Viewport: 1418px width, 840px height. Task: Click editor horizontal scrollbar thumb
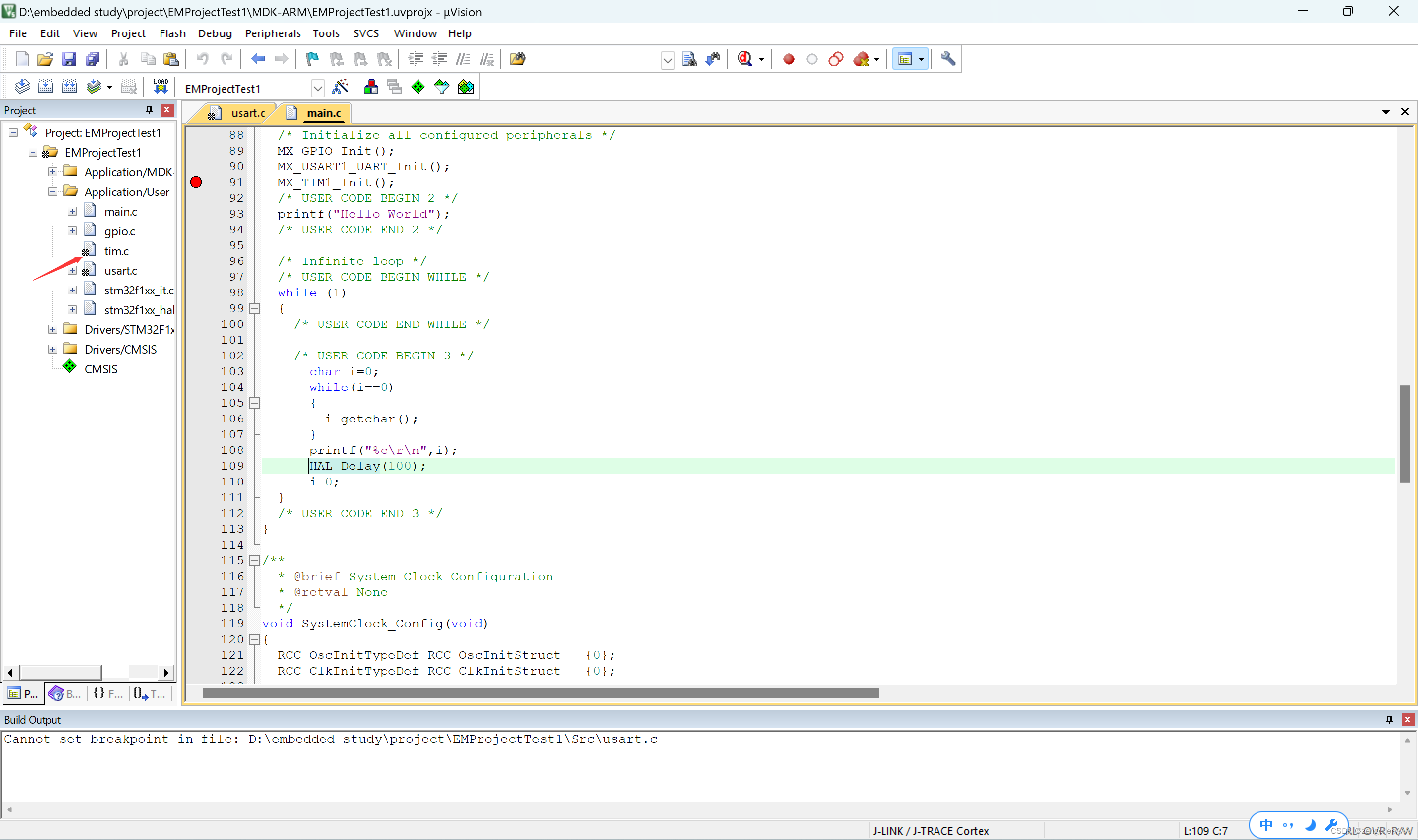point(541,693)
